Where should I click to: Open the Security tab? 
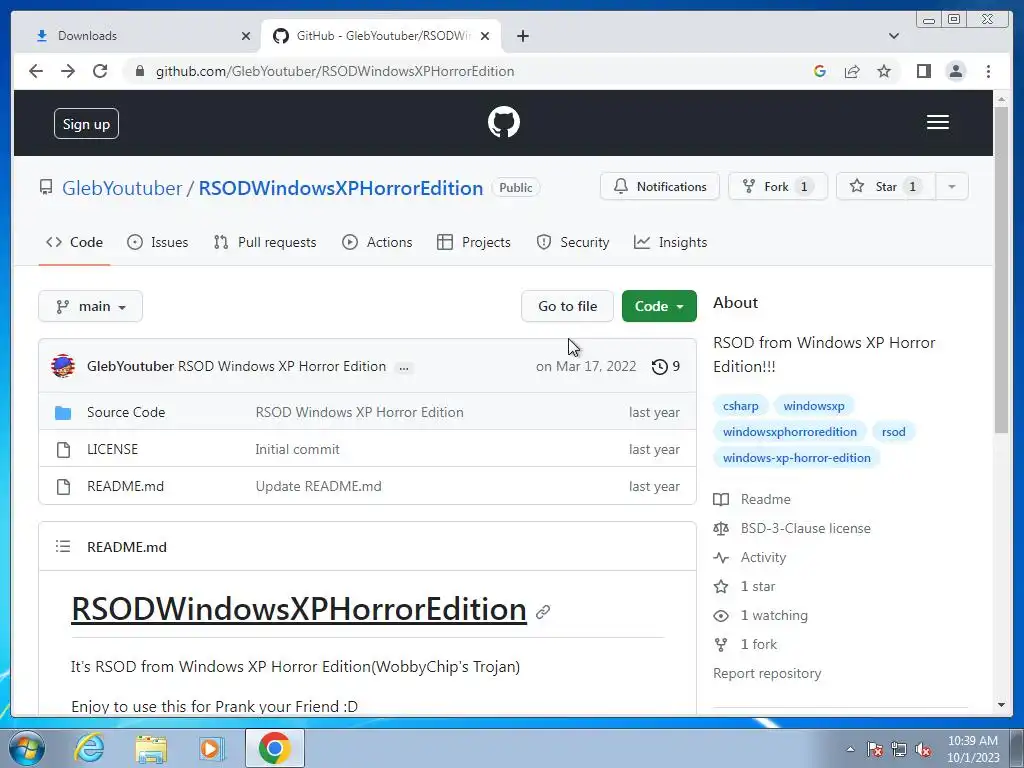click(x=573, y=242)
